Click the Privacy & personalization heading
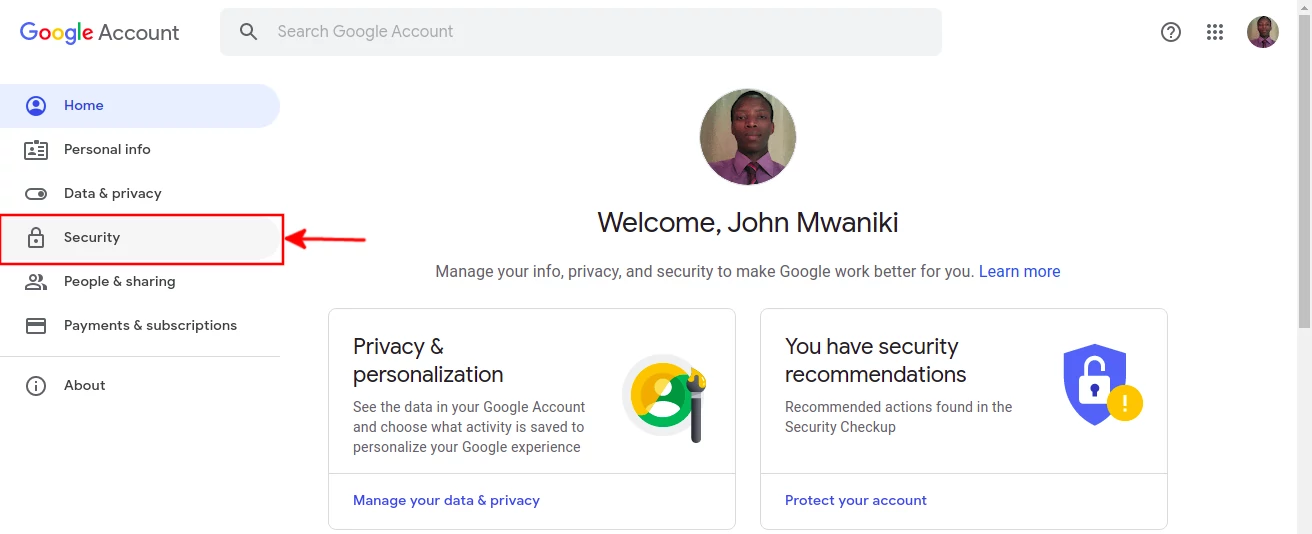 (x=428, y=361)
